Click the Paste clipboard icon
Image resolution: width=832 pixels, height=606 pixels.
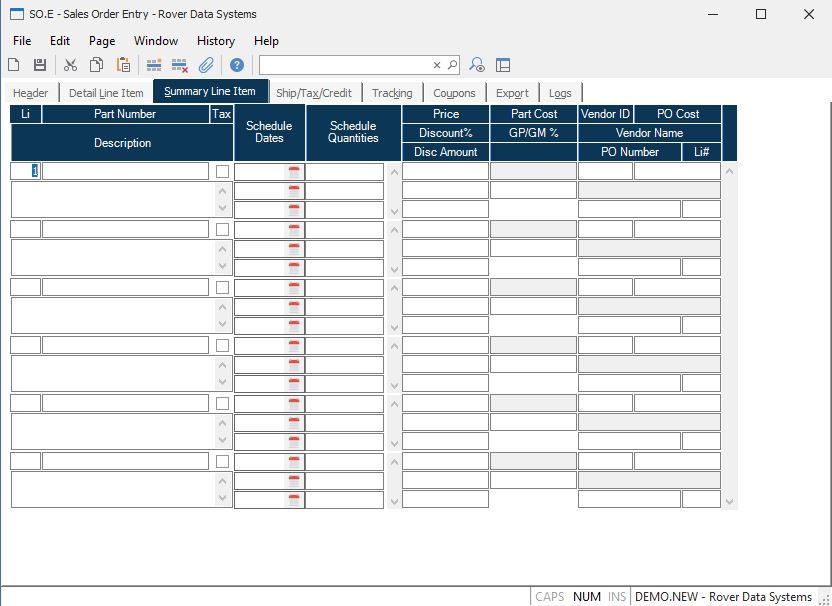click(123, 65)
